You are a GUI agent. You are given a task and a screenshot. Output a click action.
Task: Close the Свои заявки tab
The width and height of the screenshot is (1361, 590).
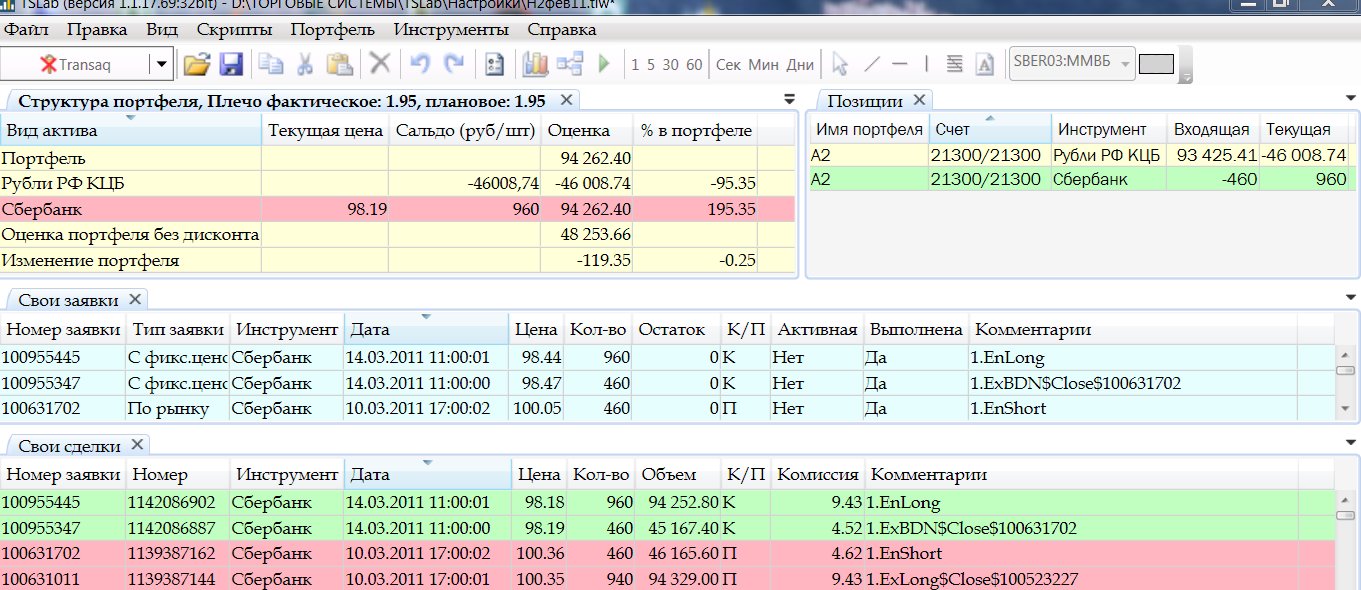click(x=135, y=300)
